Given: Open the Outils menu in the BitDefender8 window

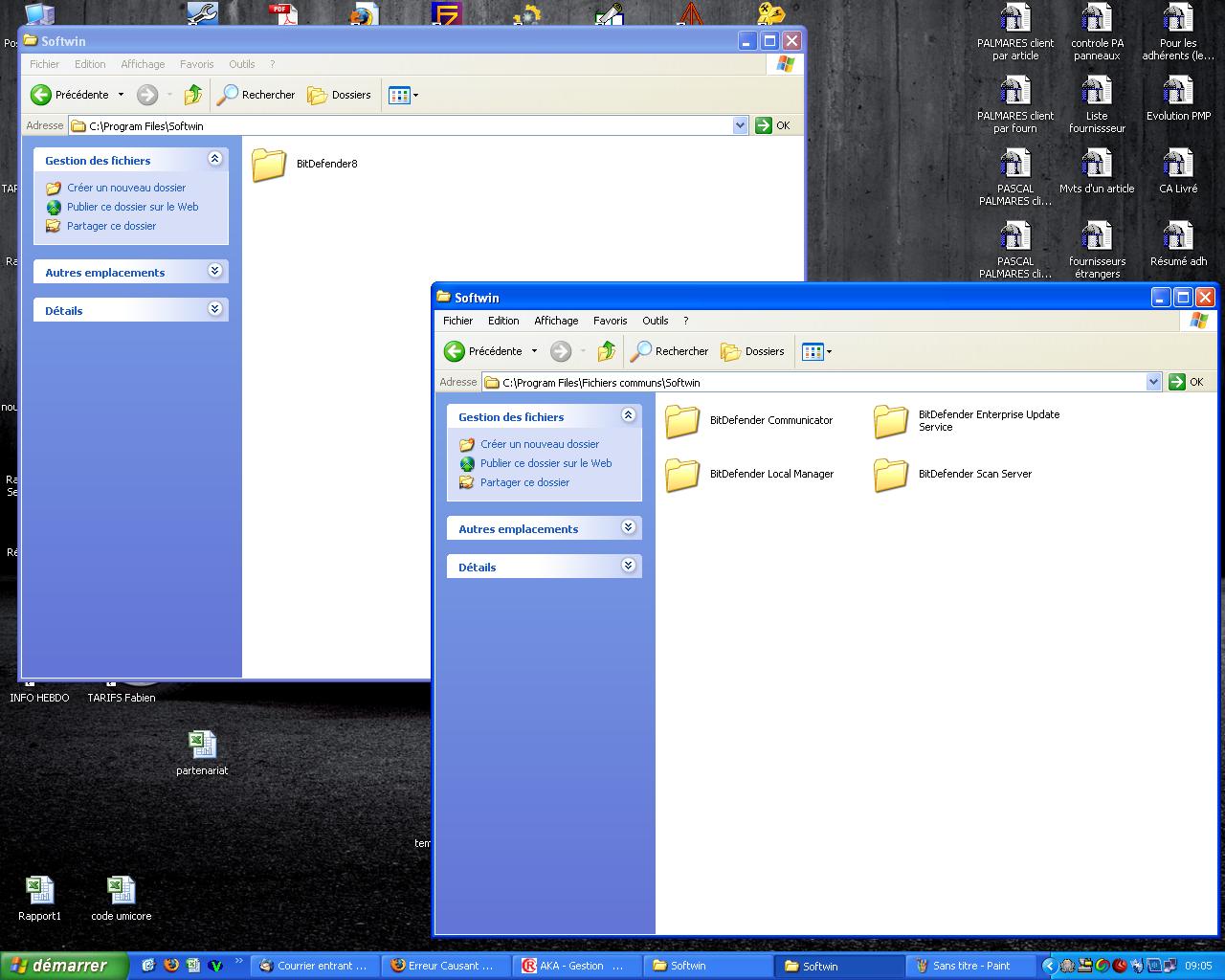Looking at the screenshot, I should (241, 64).
